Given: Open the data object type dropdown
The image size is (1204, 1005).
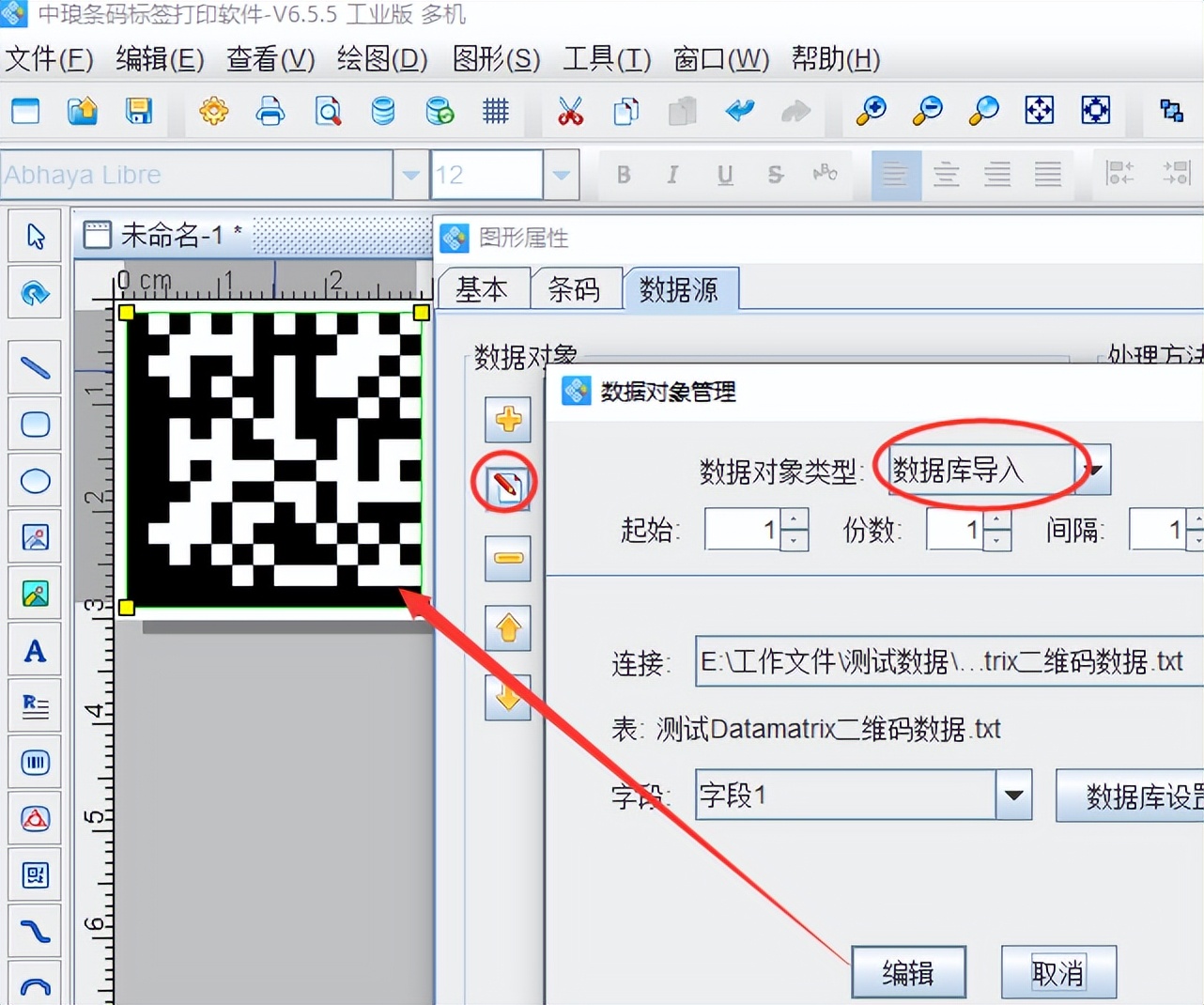Looking at the screenshot, I should tap(1093, 470).
